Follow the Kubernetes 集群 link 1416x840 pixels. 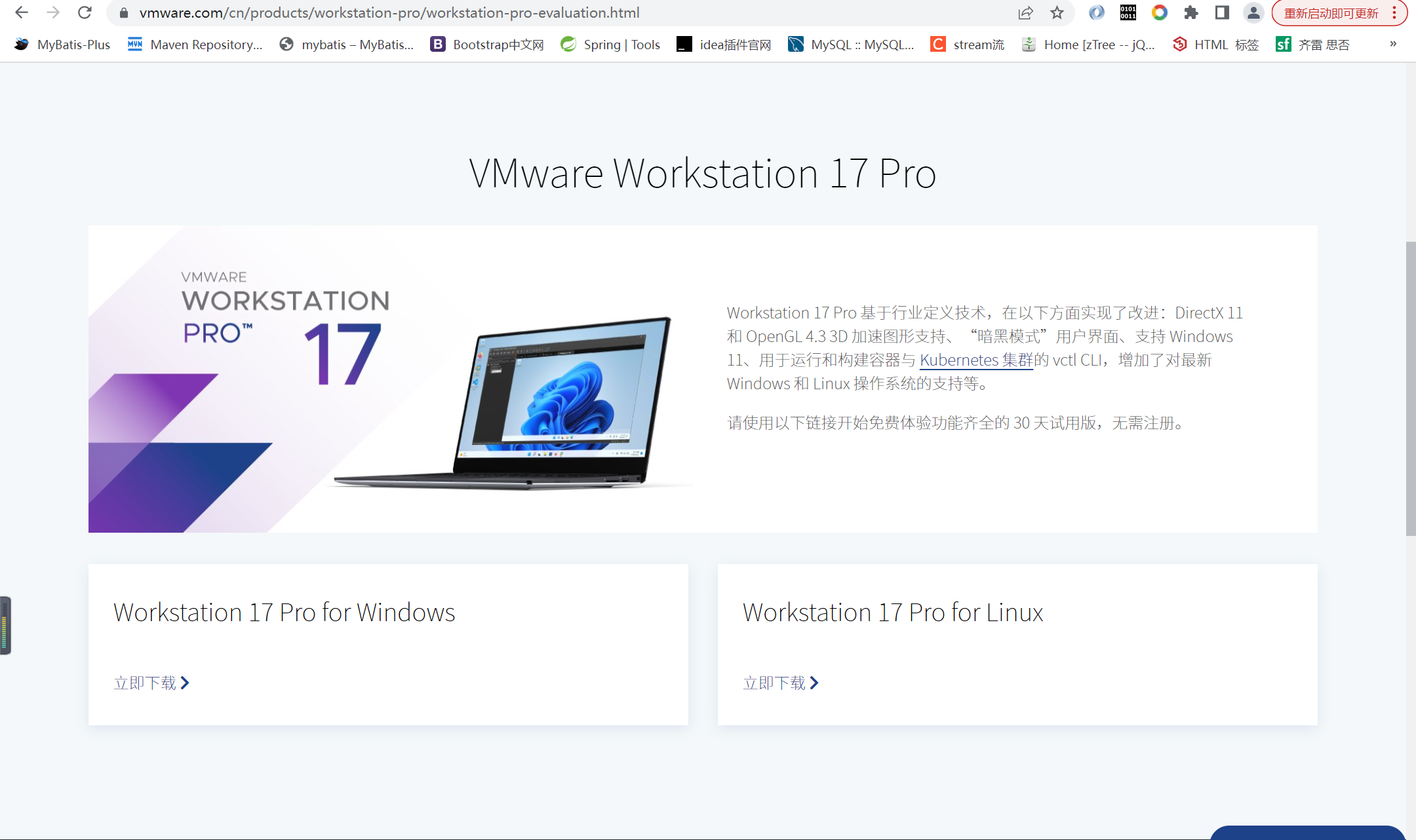click(976, 360)
